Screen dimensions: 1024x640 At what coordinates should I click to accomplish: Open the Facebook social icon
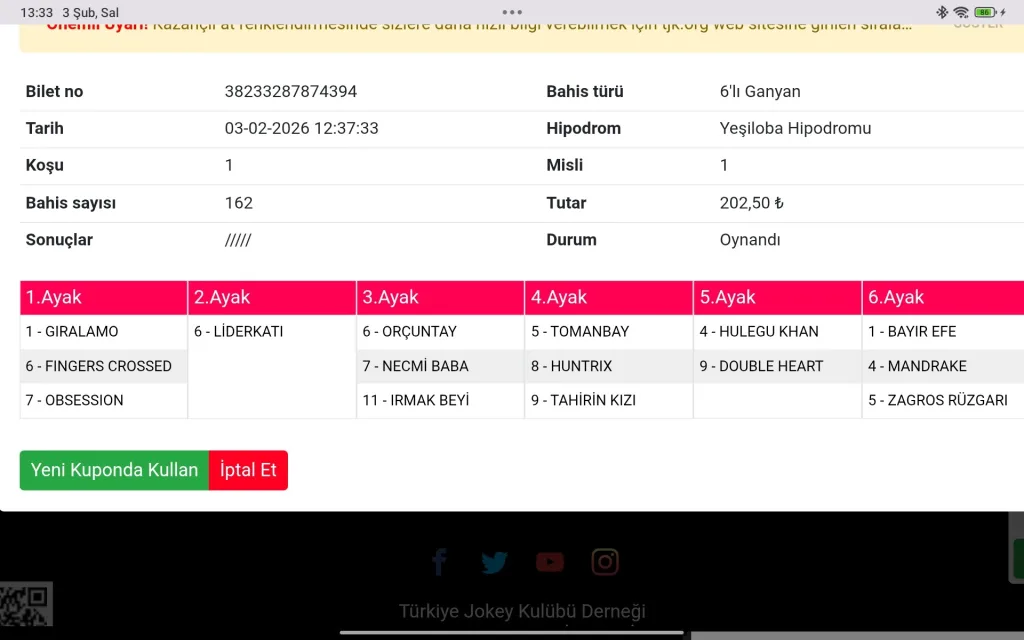point(439,562)
